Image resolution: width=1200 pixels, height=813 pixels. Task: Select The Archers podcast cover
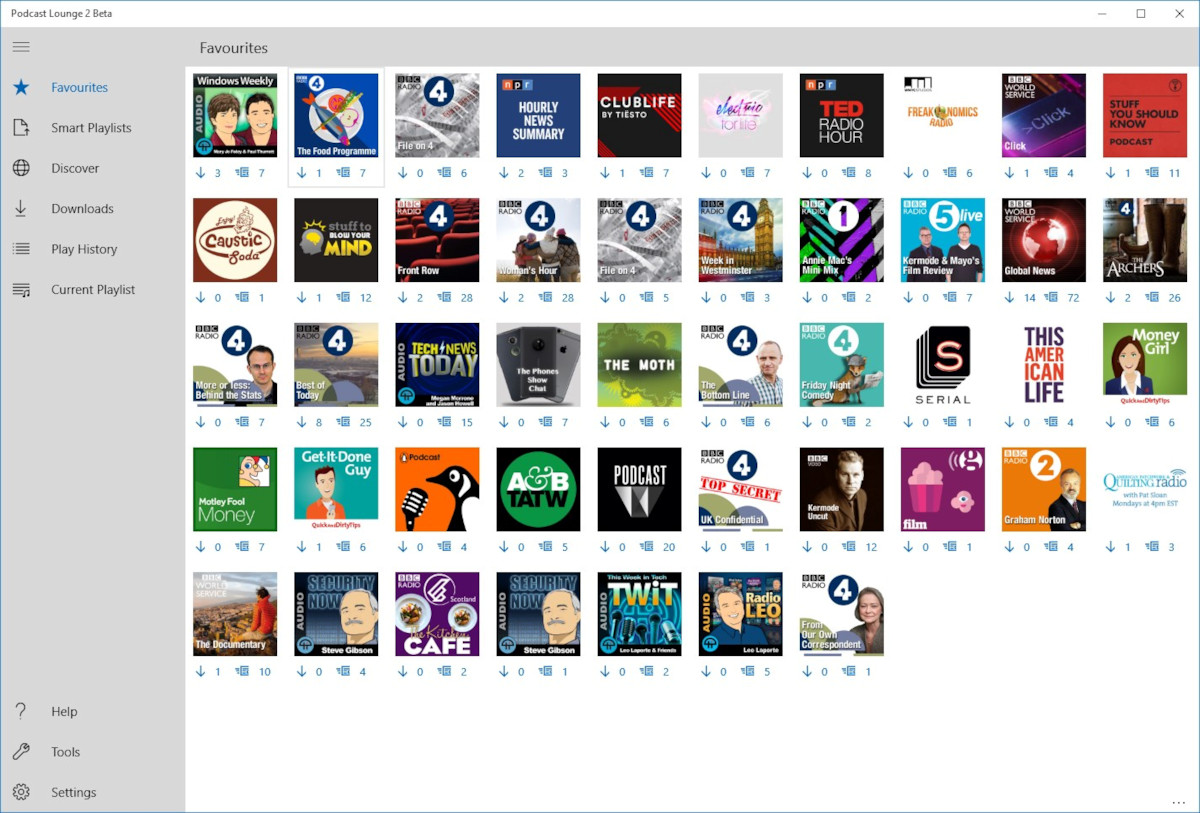[1144, 240]
